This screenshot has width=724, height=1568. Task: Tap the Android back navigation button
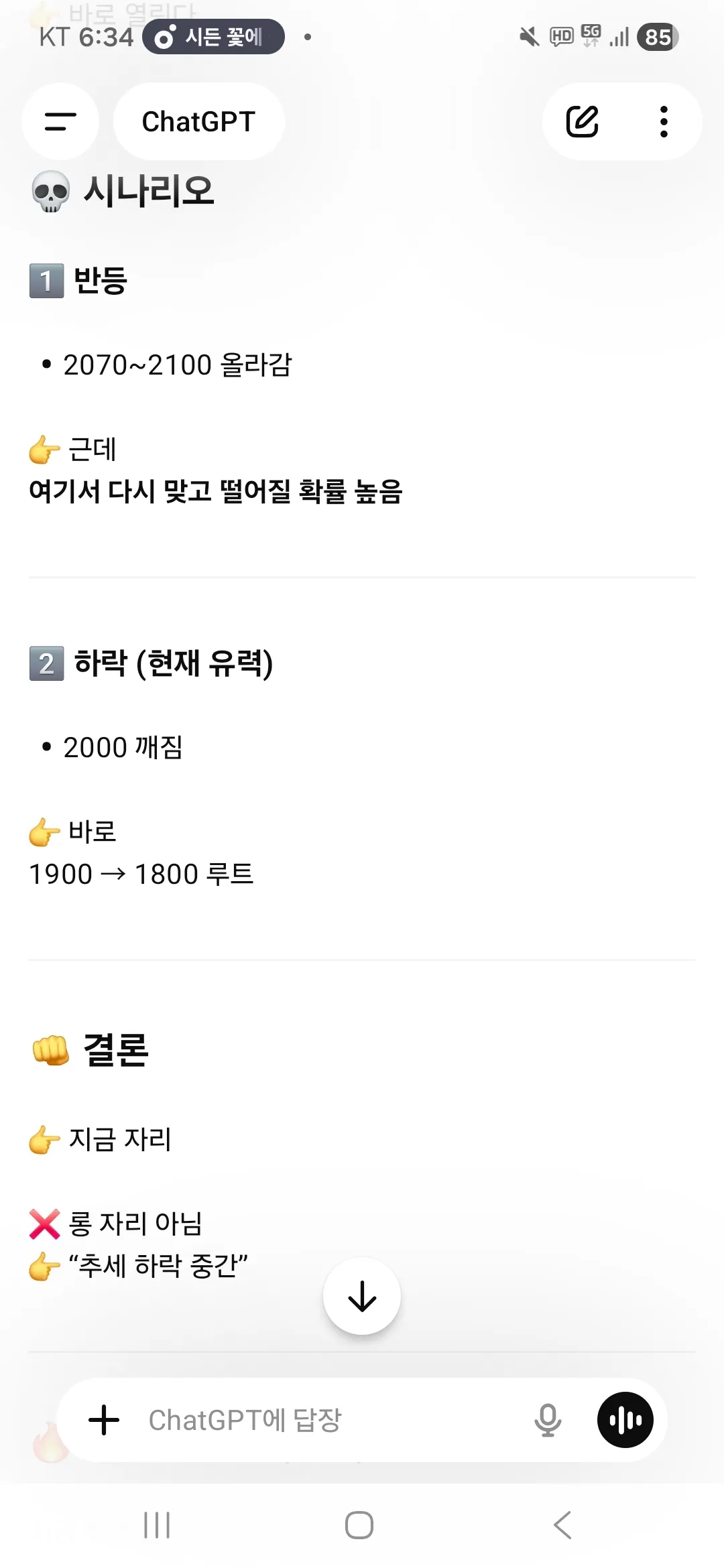[563, 1525]
